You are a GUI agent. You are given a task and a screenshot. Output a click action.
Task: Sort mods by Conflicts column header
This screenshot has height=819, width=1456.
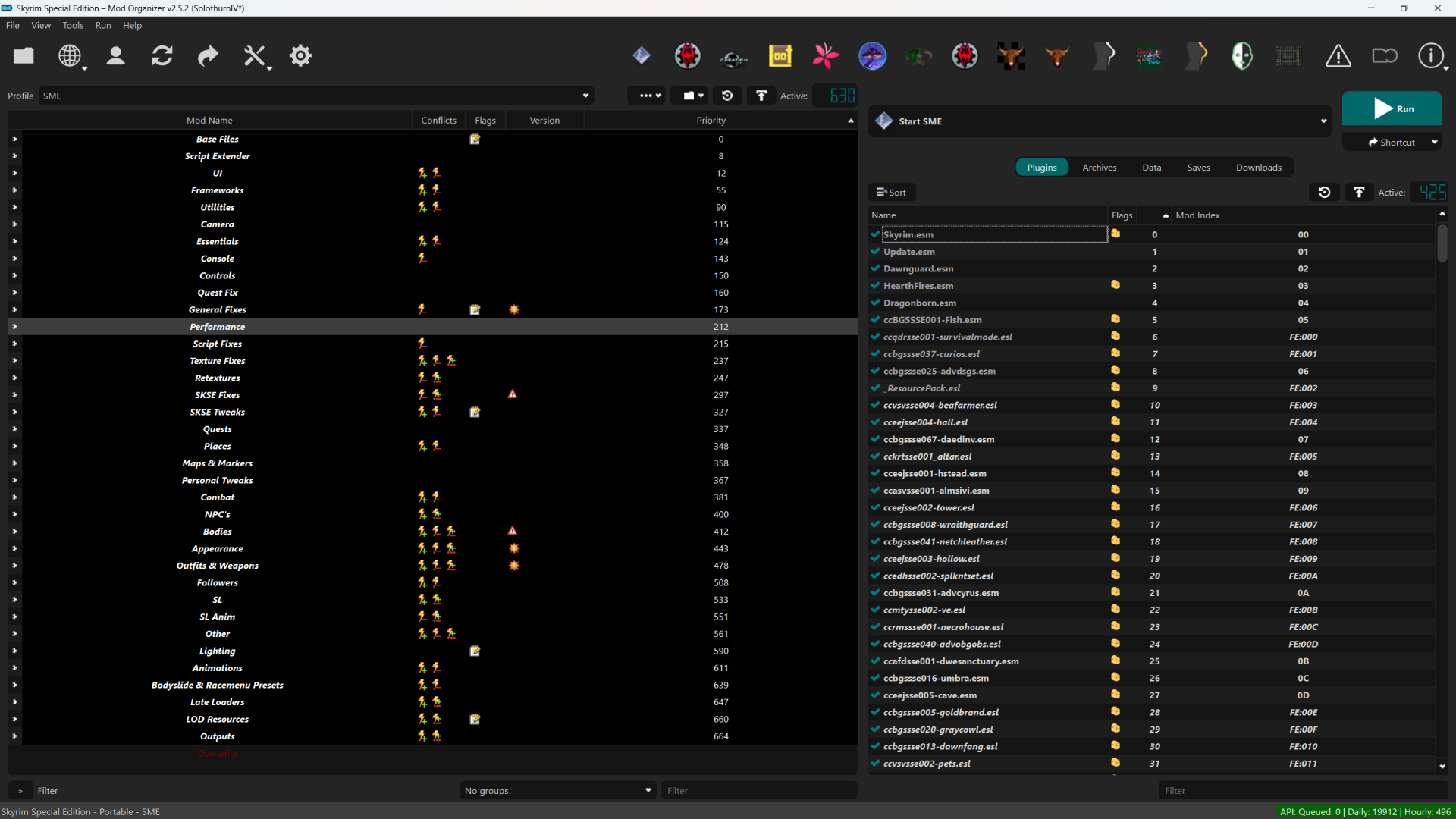pos(438,121)
